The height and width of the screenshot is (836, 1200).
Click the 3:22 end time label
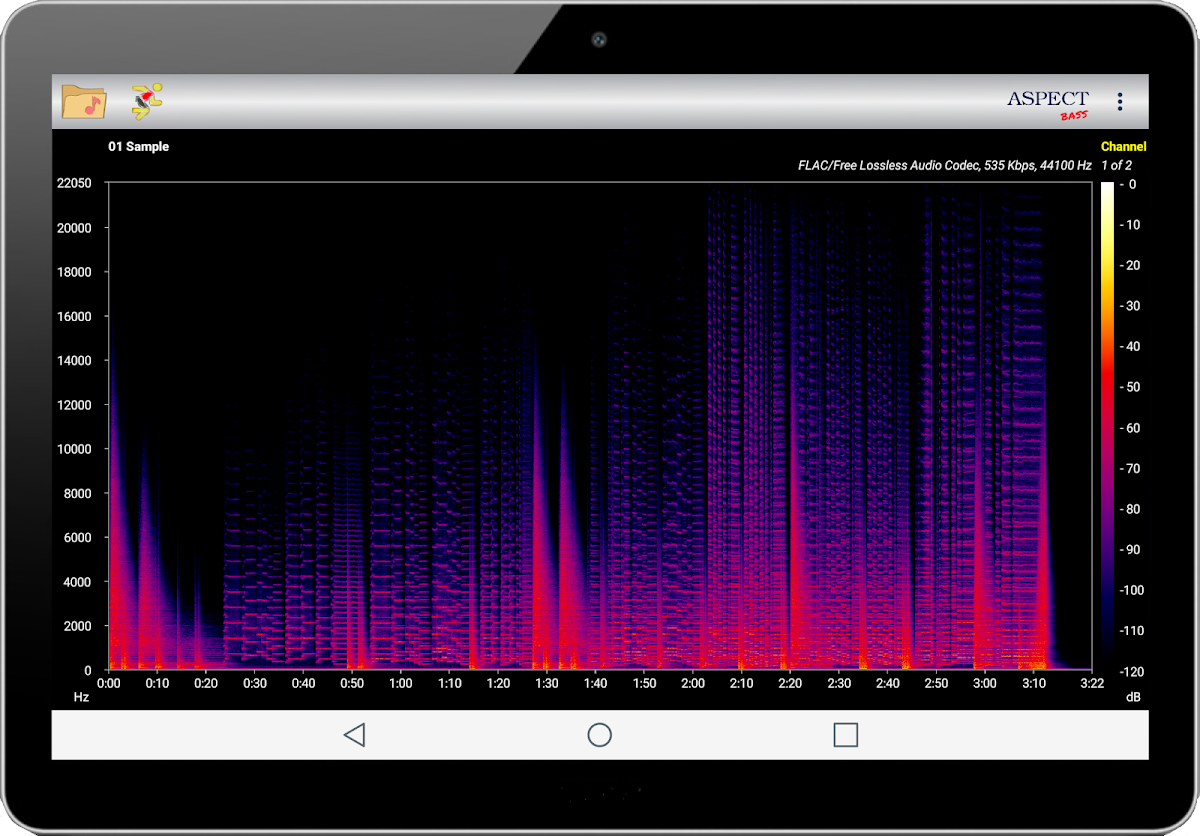[x=1092, y=683]
